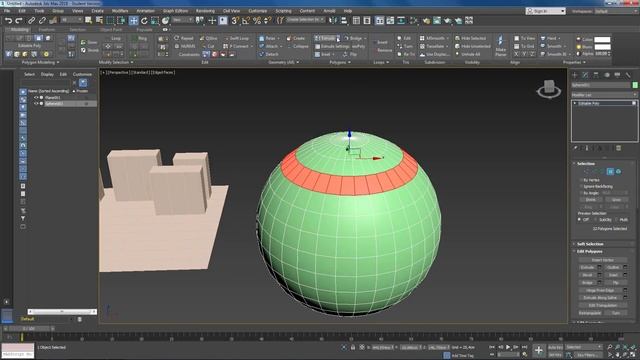
Task: Open the Display tab icon in command panel
Action: point(617,75)
